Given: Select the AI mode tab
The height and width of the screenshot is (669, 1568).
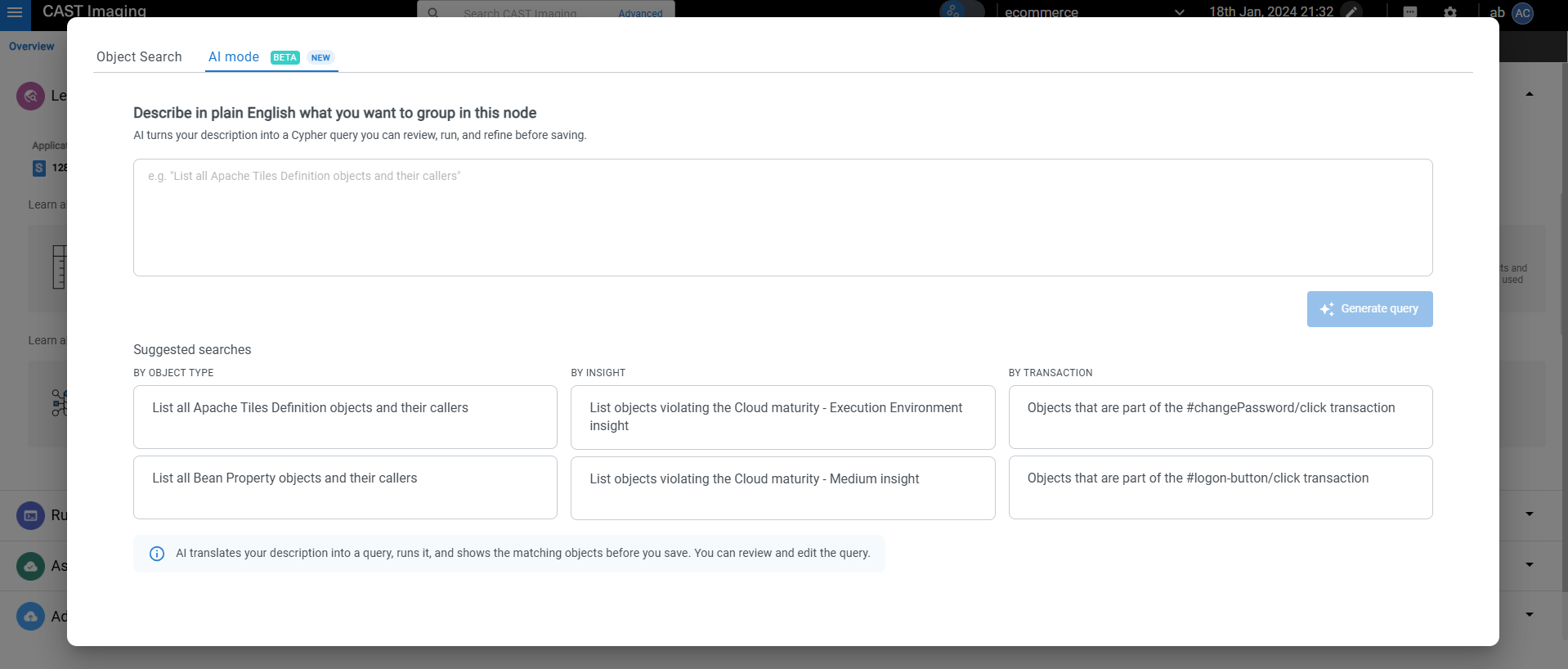Looking at the screenshot, I should pyautogui.click(x=271, y=56).
